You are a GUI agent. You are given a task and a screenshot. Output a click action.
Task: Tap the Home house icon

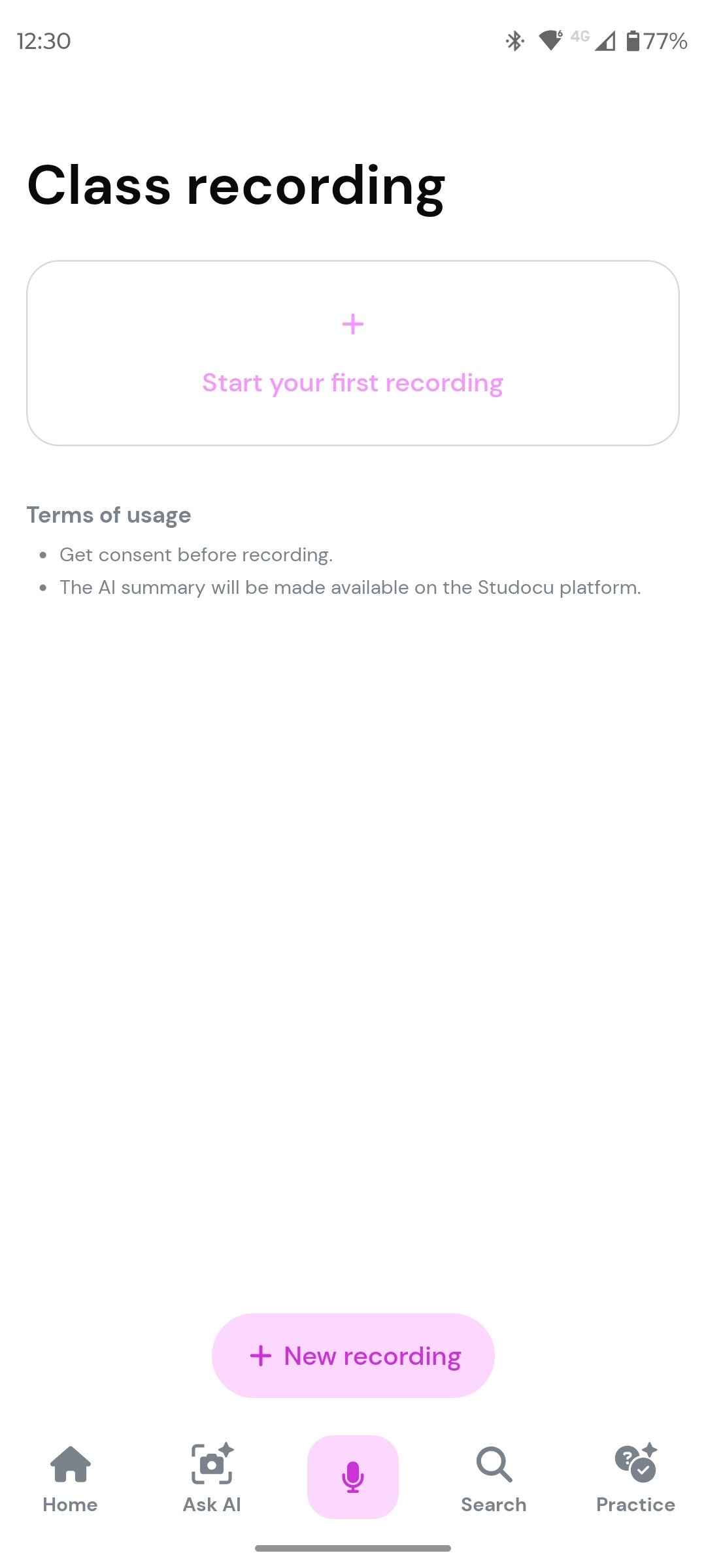pos(71,1464)
